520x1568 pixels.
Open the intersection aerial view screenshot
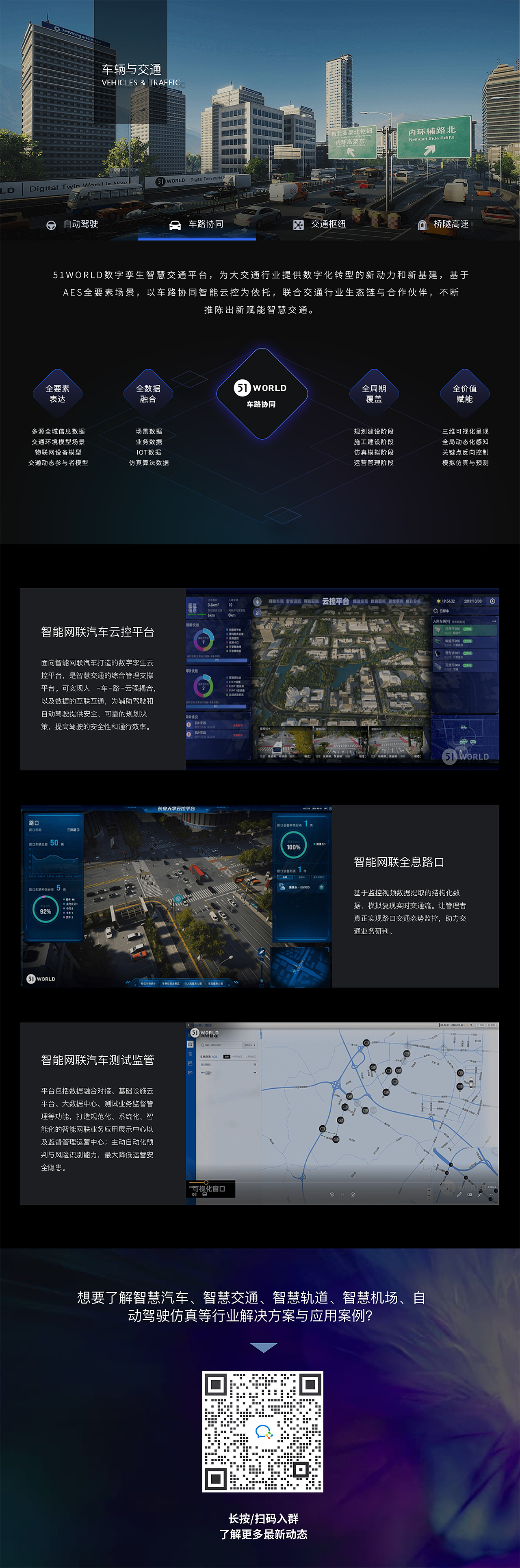[x=177, y=896]
